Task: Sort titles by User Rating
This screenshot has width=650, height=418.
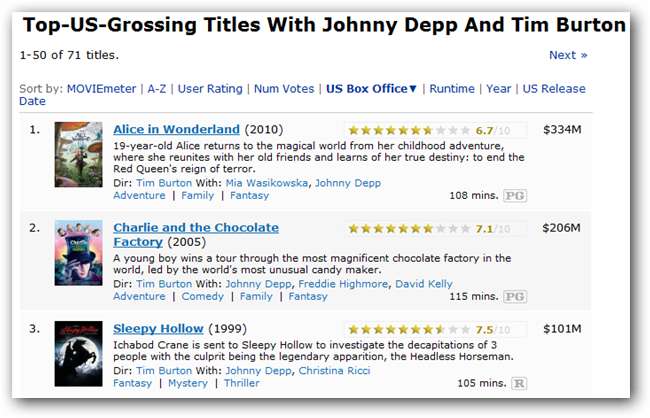Action: pos(209,89)
